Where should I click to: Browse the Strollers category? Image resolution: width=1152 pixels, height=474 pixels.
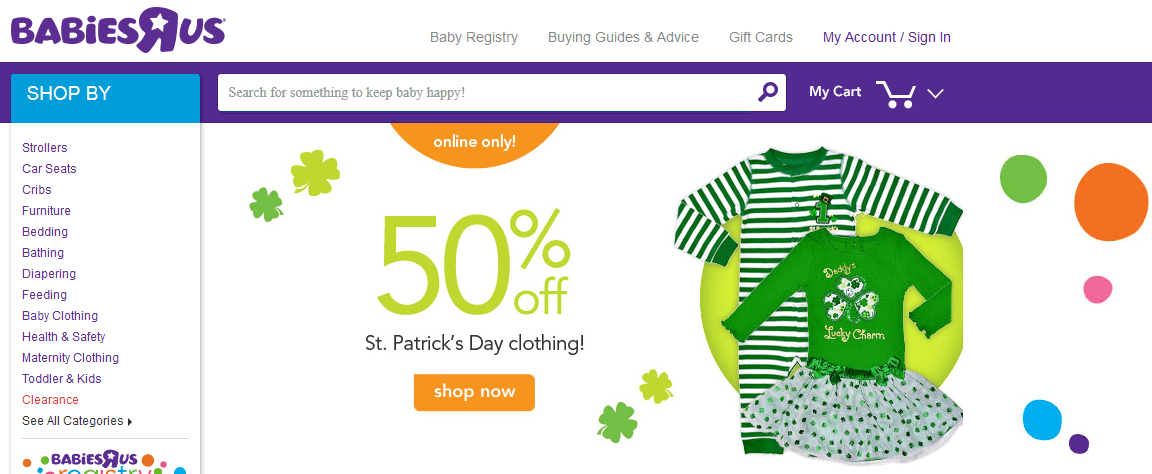(45, 148)
